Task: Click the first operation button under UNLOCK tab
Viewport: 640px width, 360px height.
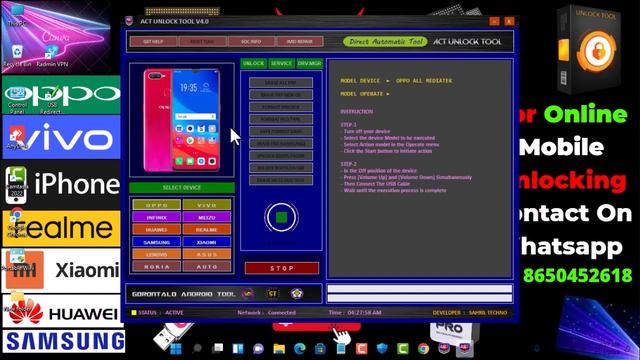Action: click(281, 83)
